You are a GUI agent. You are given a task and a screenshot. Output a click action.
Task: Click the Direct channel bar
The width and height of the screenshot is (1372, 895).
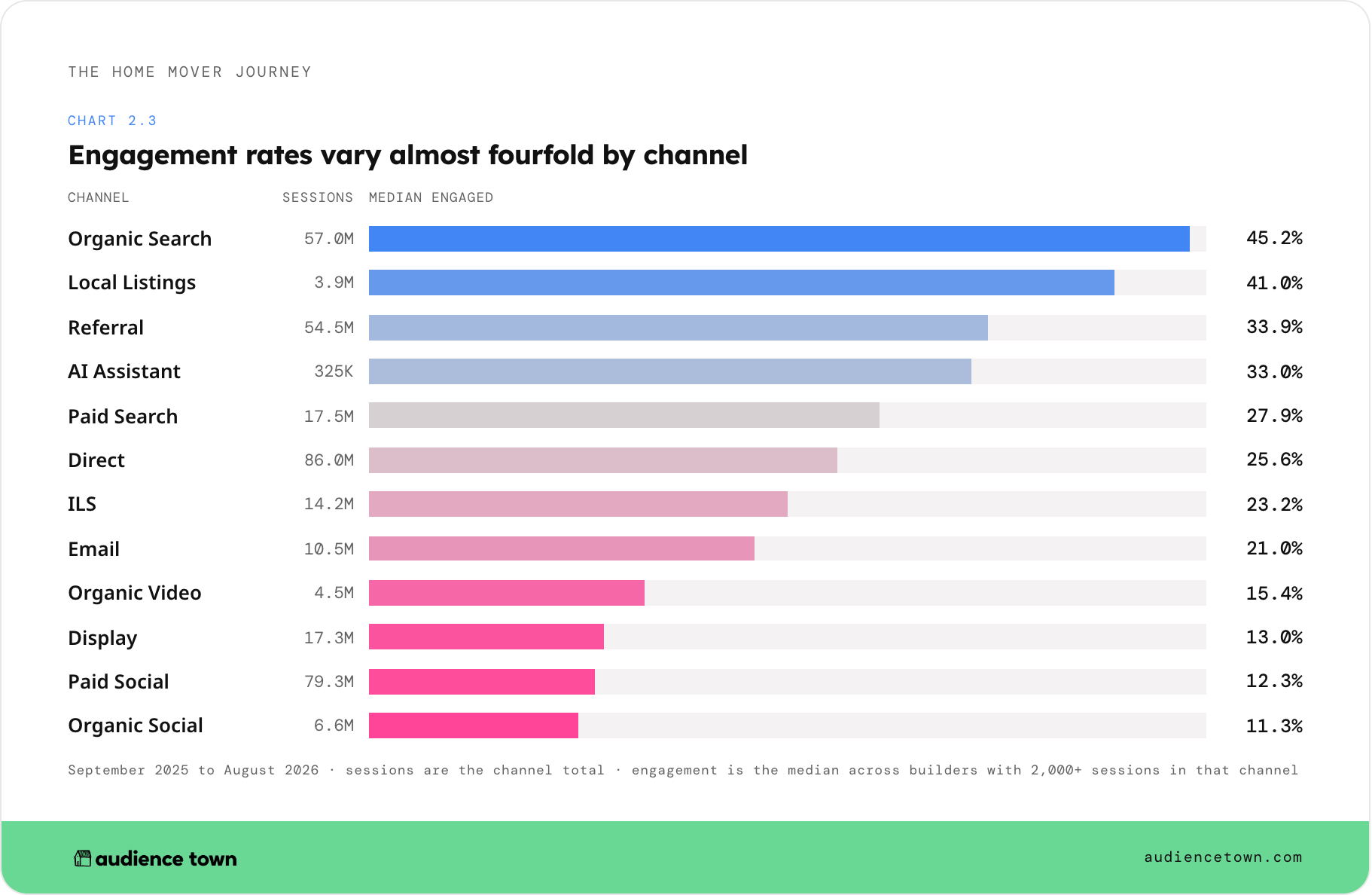point(602,460)
